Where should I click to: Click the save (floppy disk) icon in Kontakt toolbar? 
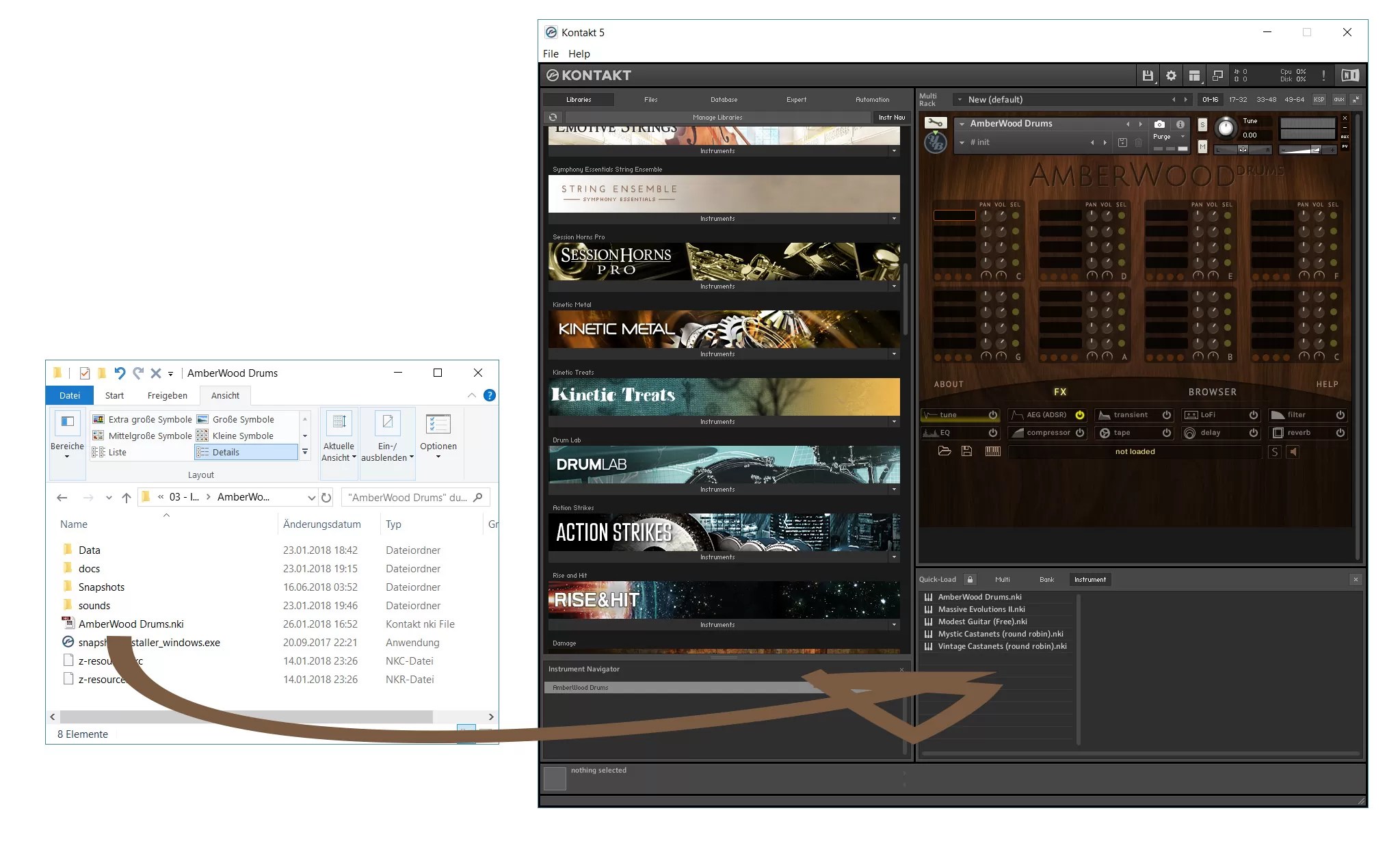[1148, 76]
